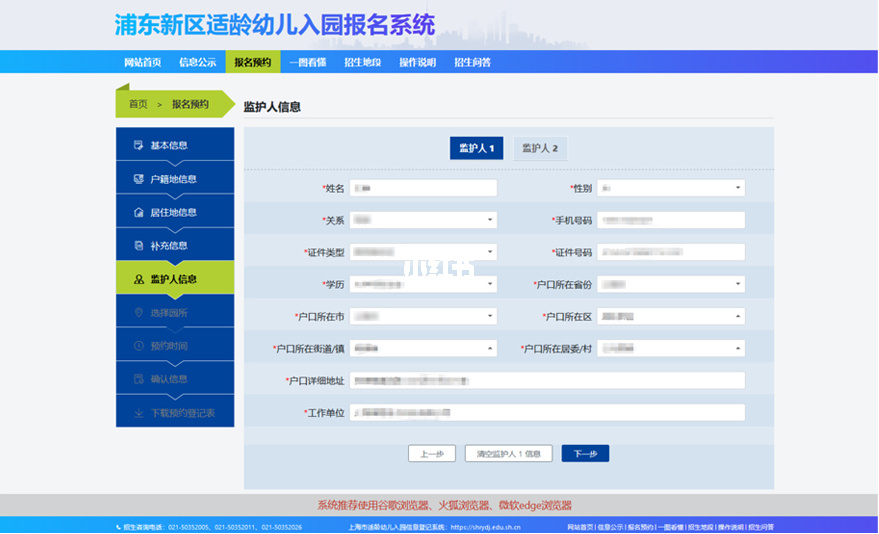879x534 pixels.
Task: Click 招生问答 in the footer links
Action: [x=761, y=527]
